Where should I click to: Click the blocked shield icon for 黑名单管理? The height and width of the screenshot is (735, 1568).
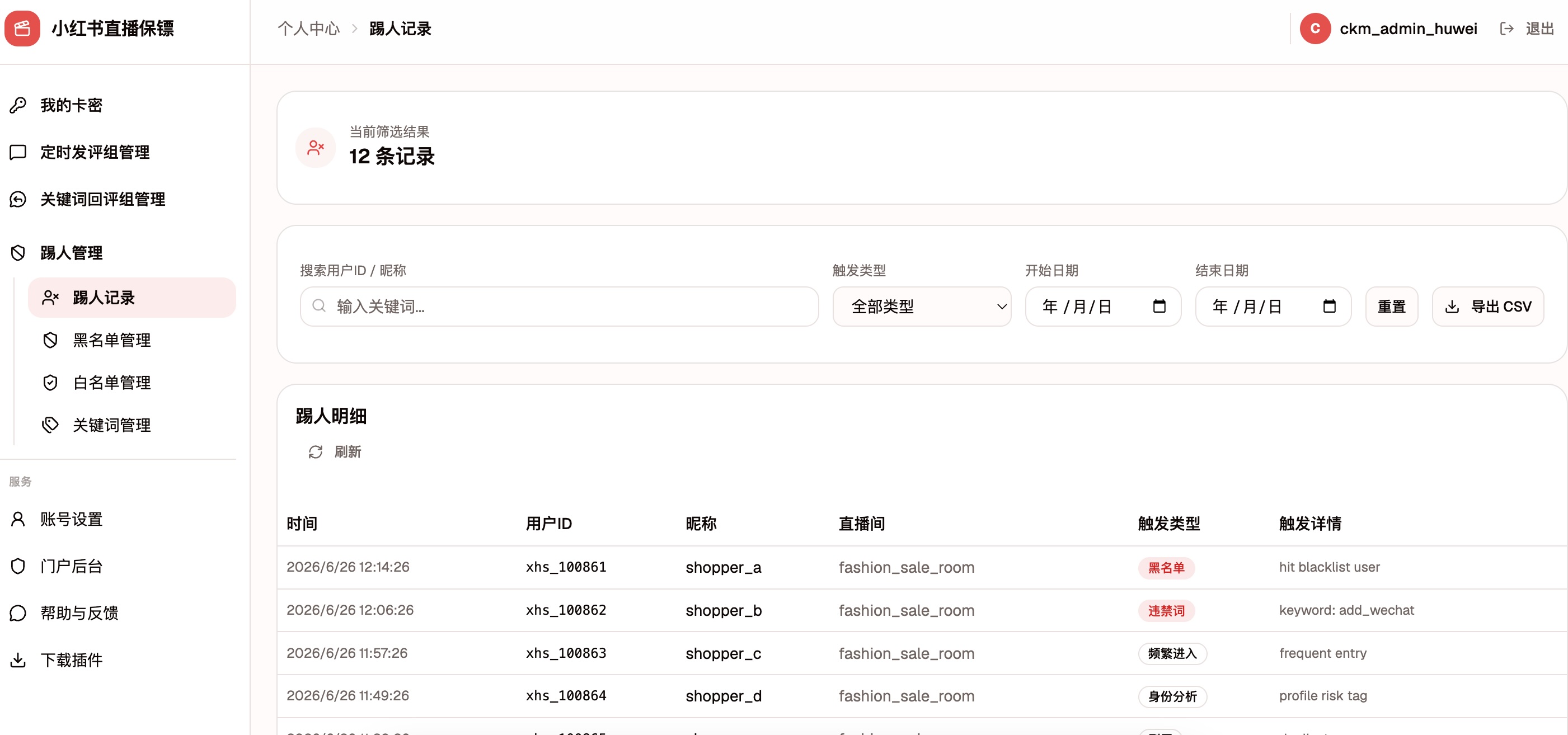tap(50, 340)
